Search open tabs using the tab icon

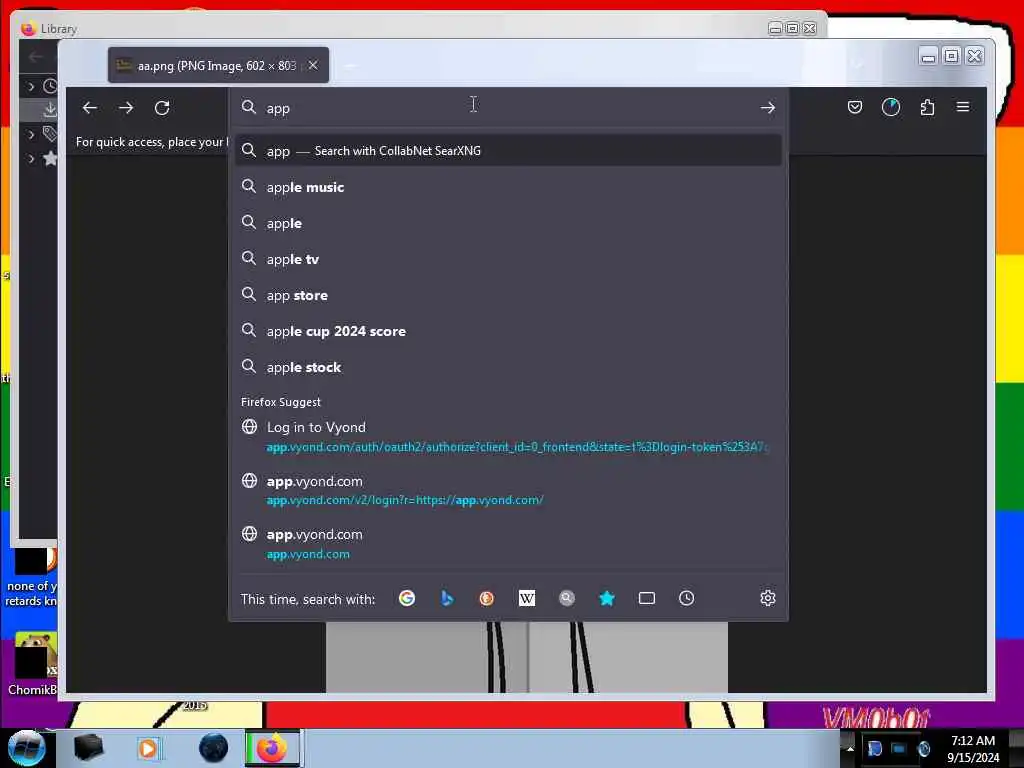pos(647,598)
